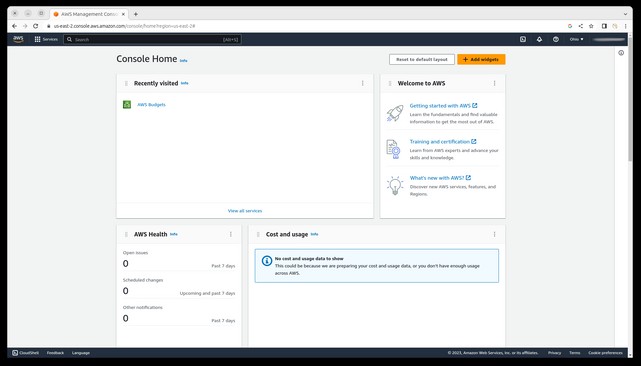Focus the AWS search input field

coord(152,39)
